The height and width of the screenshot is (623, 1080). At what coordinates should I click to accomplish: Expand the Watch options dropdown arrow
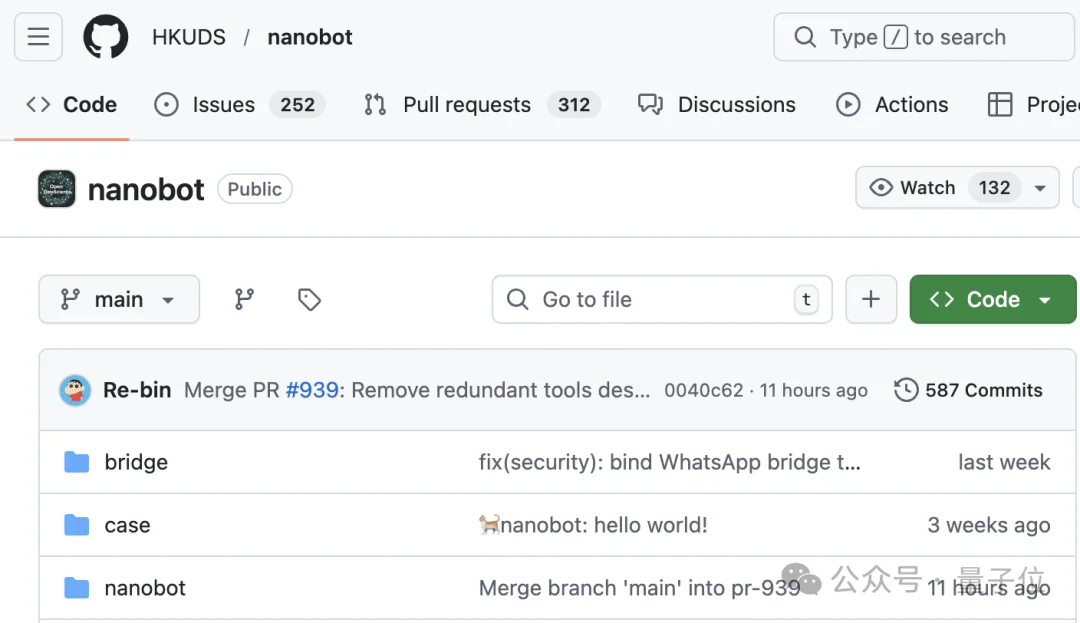point(1040,188)
